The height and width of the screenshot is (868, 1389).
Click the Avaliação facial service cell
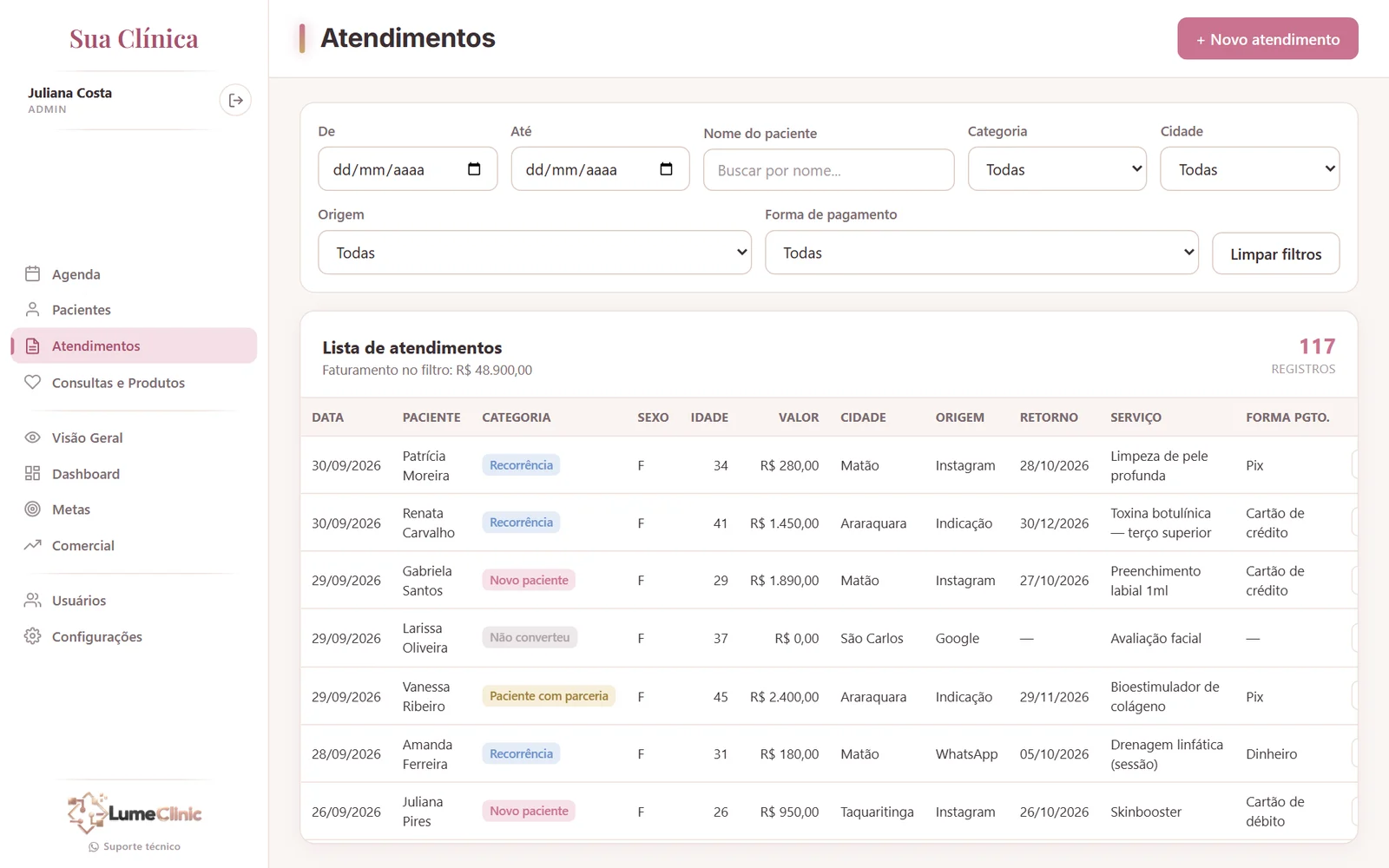pos(1155,638)
